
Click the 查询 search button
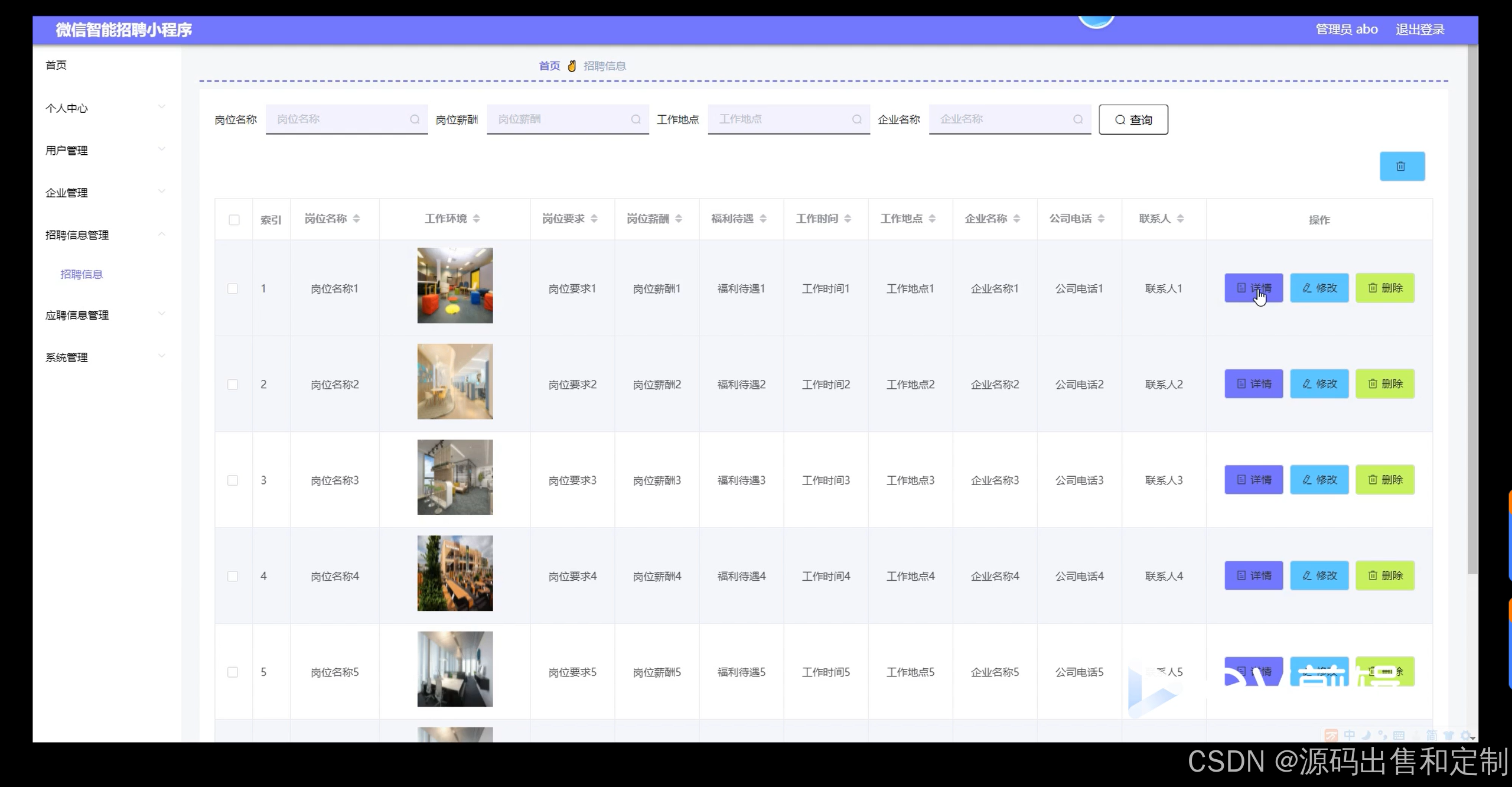[1133, 119]
